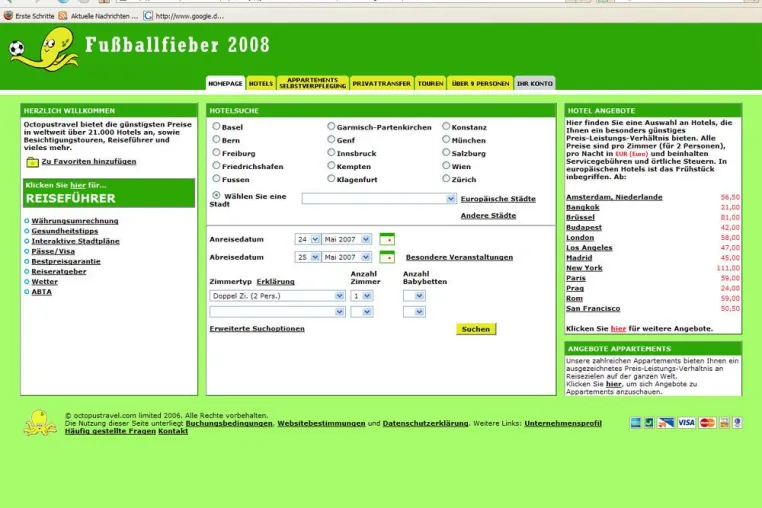Click the MasterCard payment icon

tap(708, 422)
